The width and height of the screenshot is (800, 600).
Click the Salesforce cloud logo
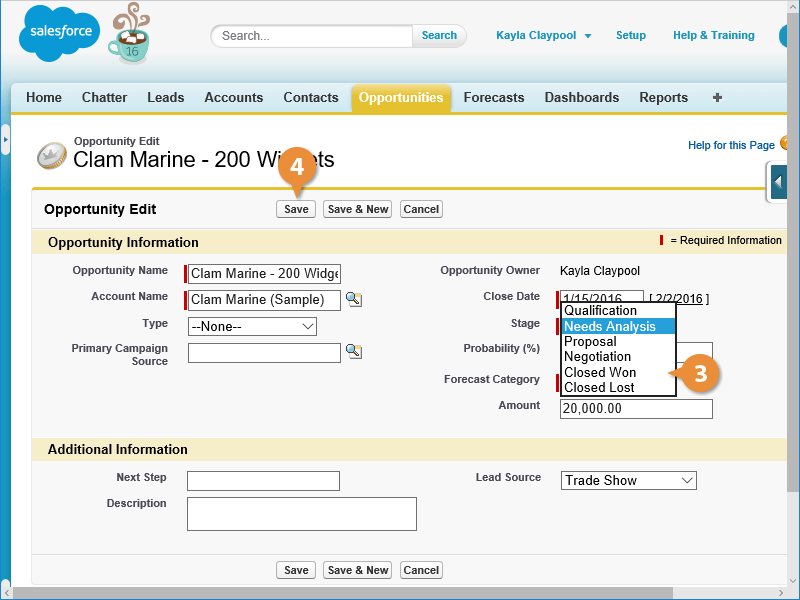click(59, 33)
